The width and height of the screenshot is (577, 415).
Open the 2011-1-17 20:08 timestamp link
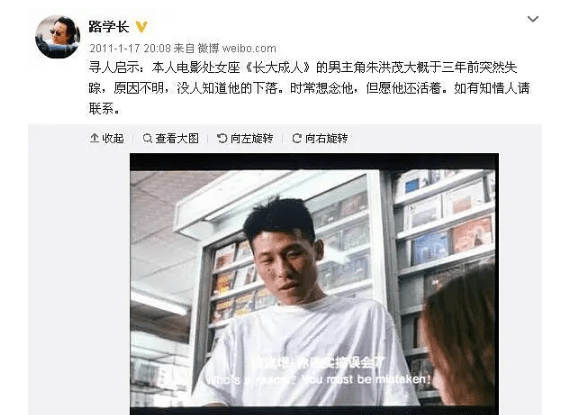pos(130,48)
